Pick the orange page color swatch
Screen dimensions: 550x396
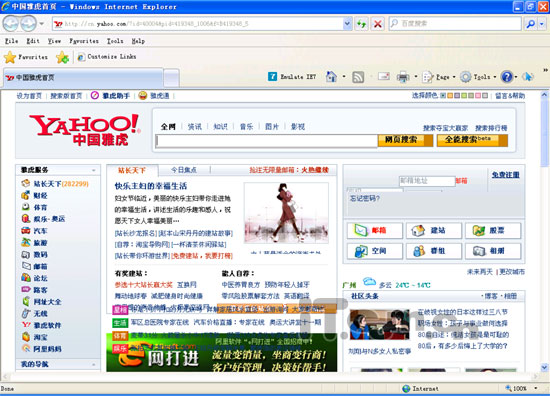[x=450, y=95]
